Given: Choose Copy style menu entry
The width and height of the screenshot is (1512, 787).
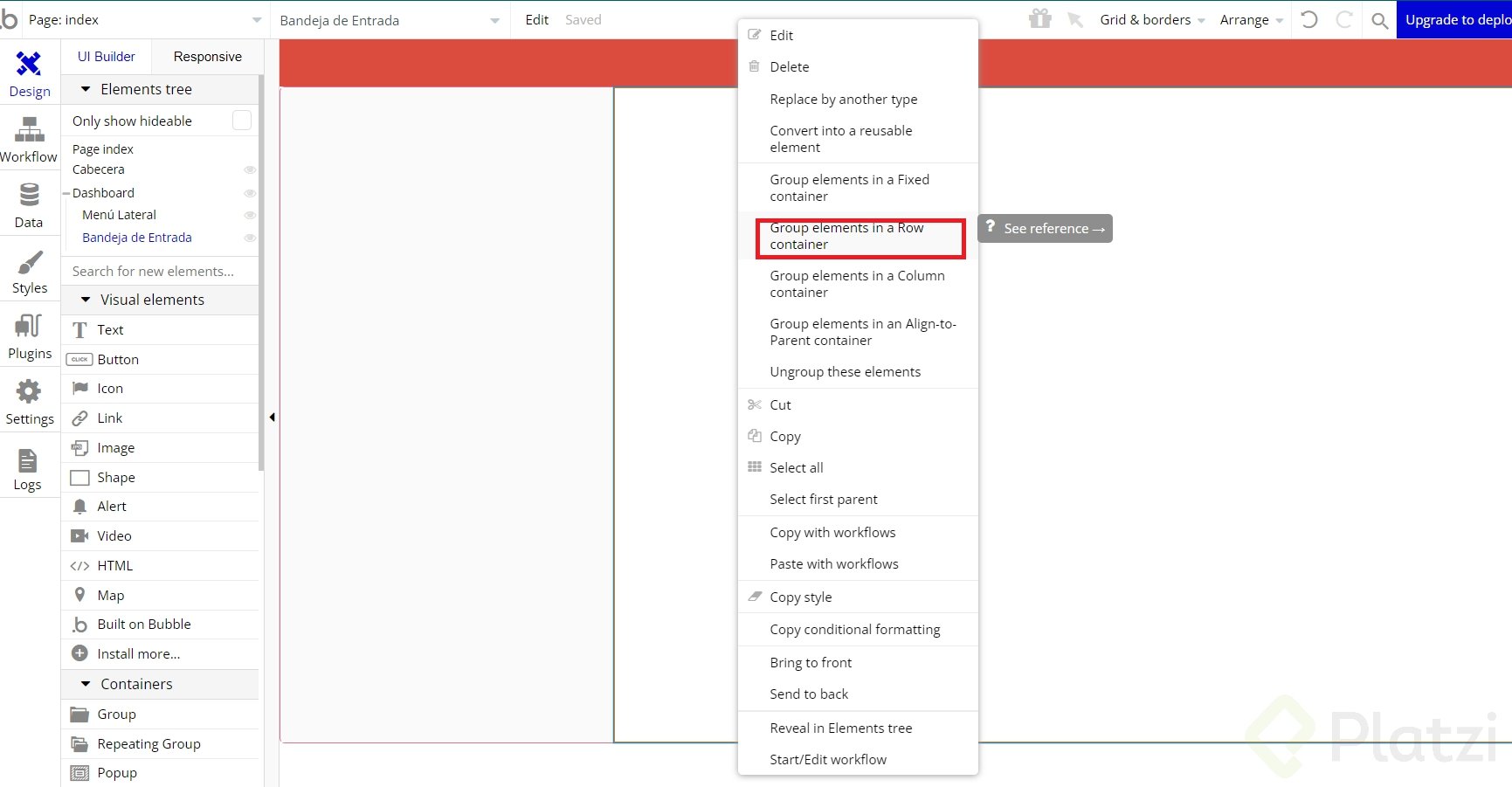Looking at the screenshot, I should [858, 597].
